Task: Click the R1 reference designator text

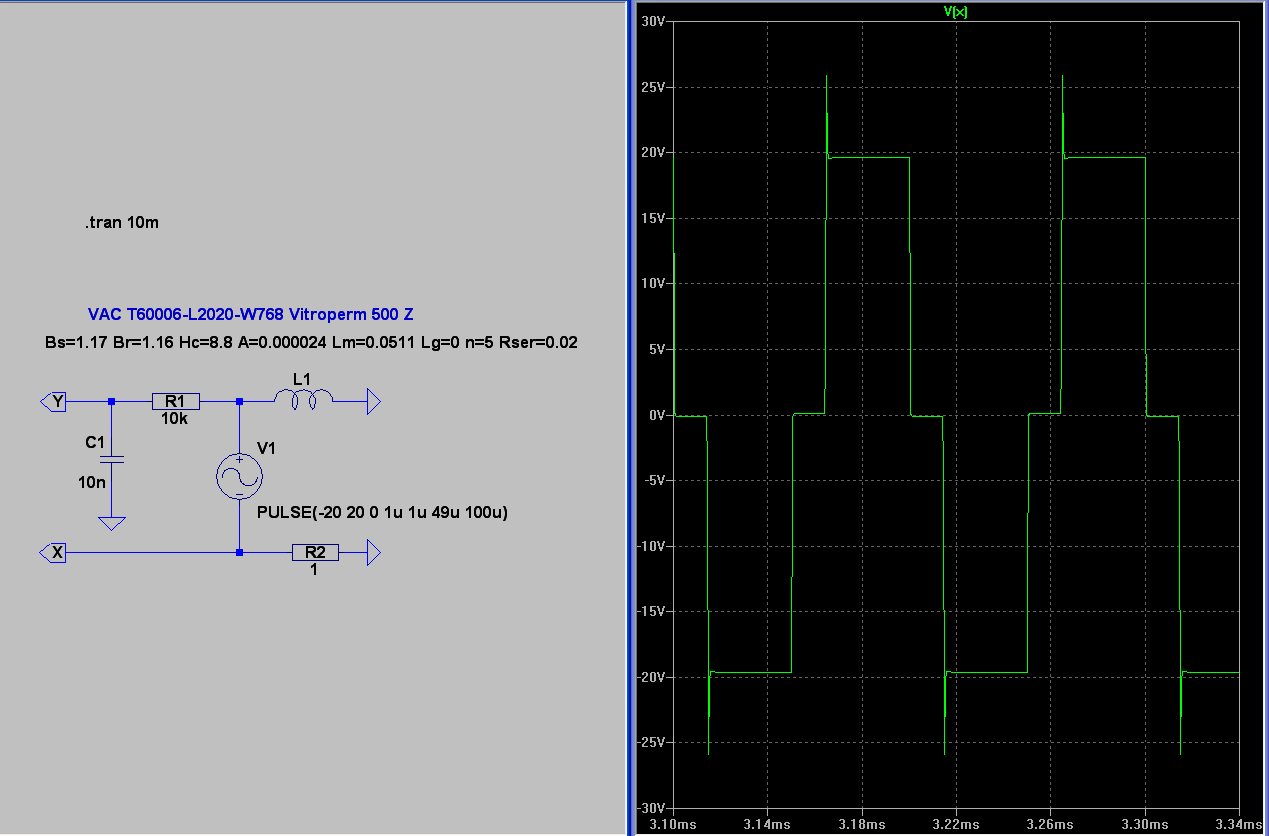Action: coord(175,401)
